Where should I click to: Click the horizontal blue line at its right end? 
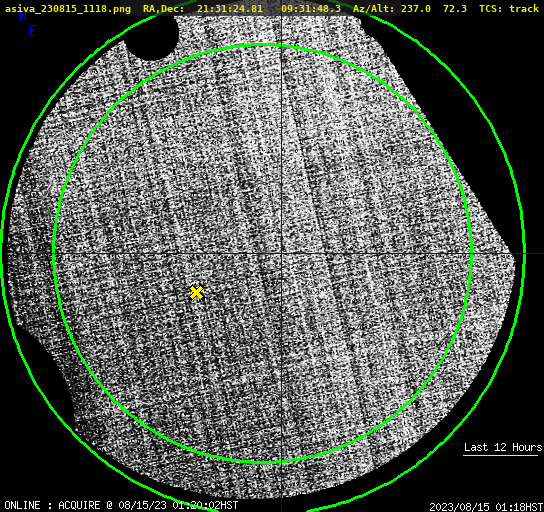[x=534, y=254]
